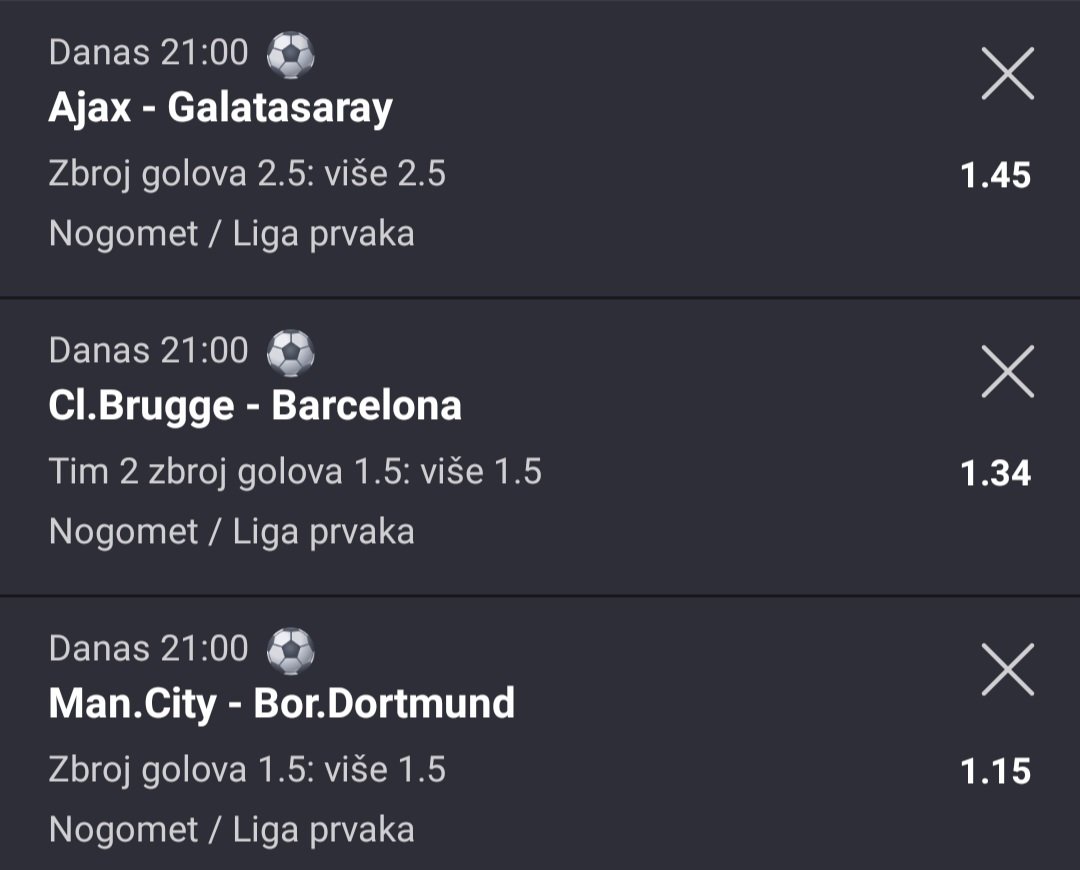Remove the Cl.Brugge - Barcelona selection
The height and width of the screenshot is (870, 1080).
(x=1007, y=372)
